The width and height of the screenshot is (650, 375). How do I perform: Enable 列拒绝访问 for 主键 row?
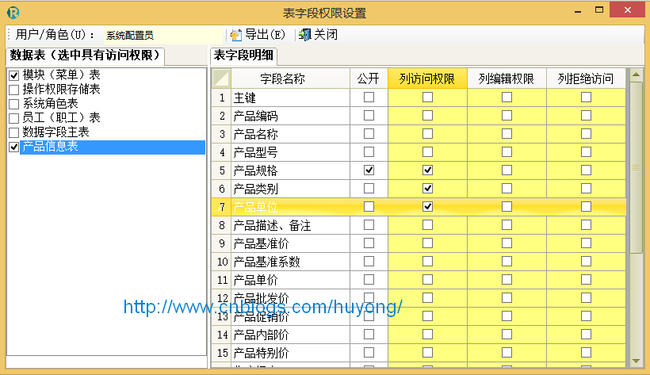click(586, 97)
